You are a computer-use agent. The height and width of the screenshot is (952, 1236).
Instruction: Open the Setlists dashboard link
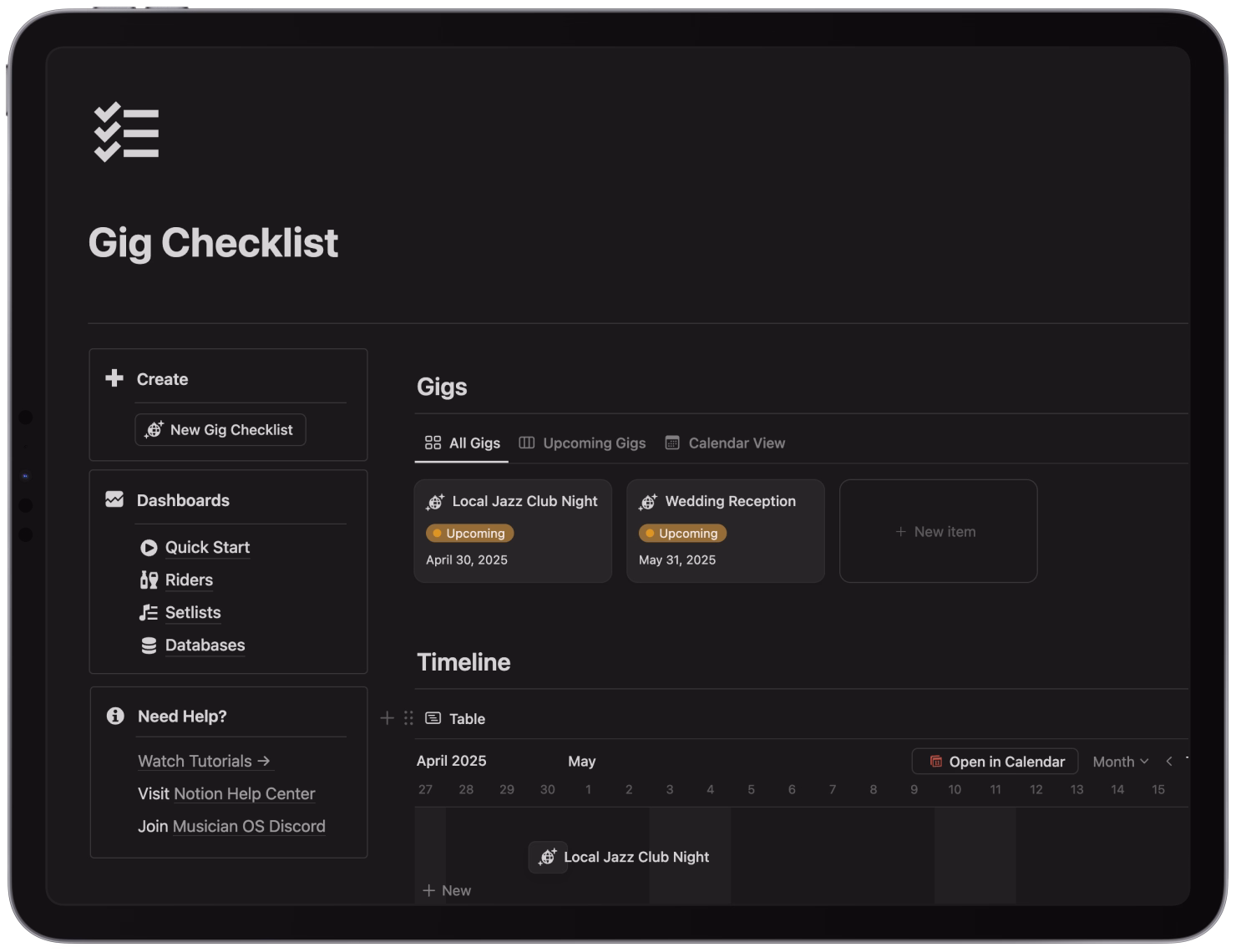(193, 612)
